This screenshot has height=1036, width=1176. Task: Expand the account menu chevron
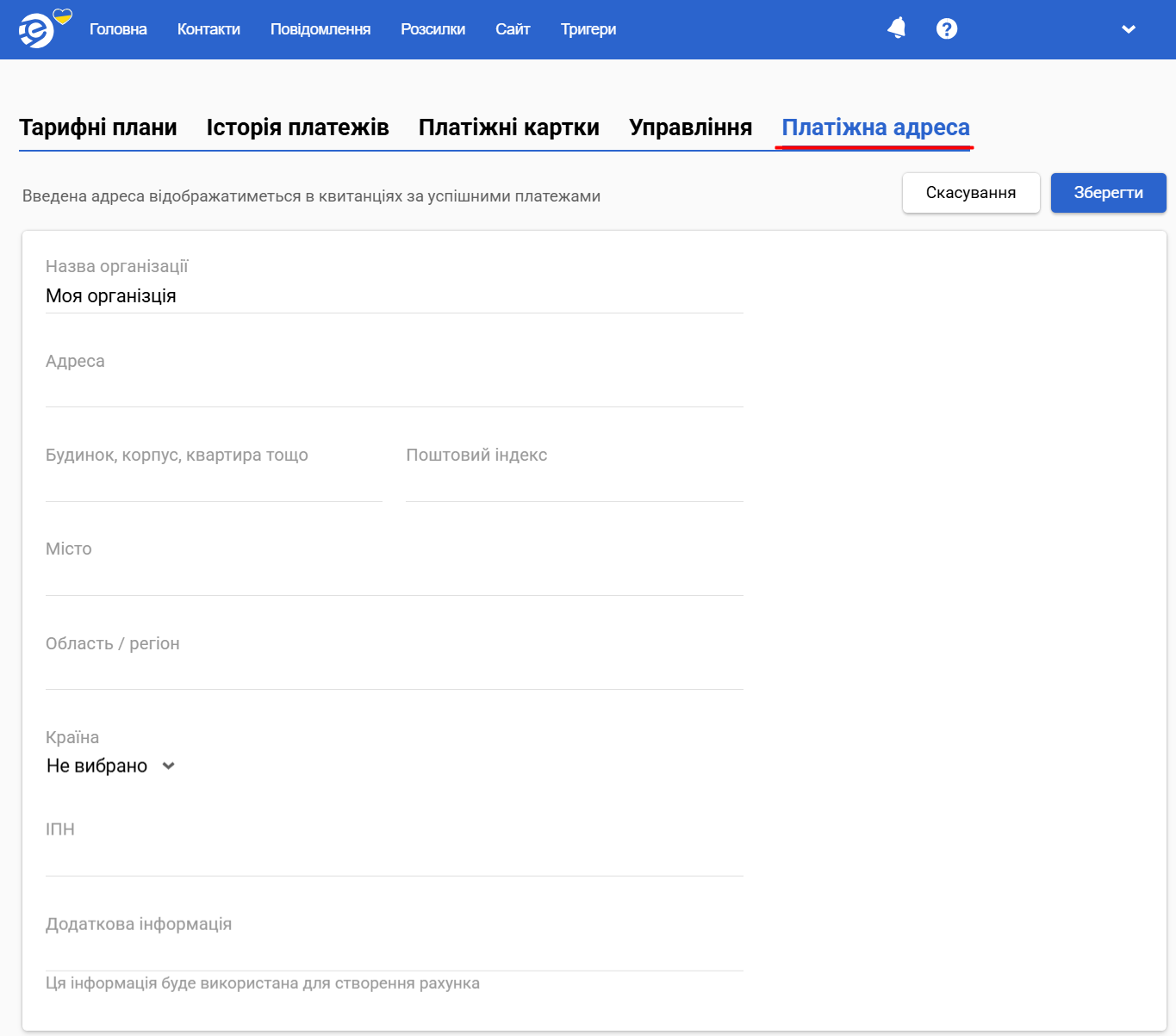[1129, 29]
